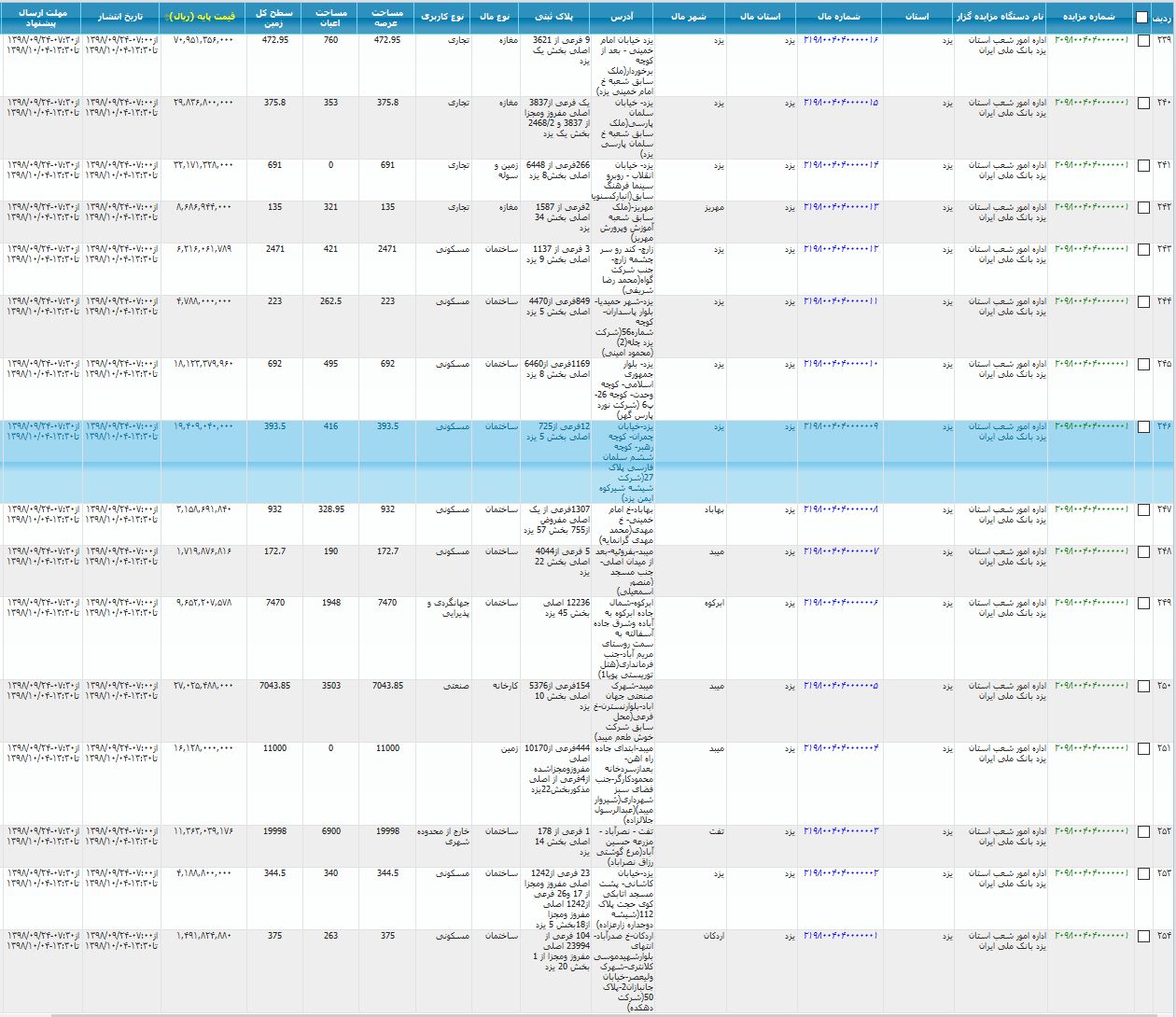The height and width of the screenshot is (1017, 1176).
Task: Open property number link in row 246
Action: [x=840, y=426]
